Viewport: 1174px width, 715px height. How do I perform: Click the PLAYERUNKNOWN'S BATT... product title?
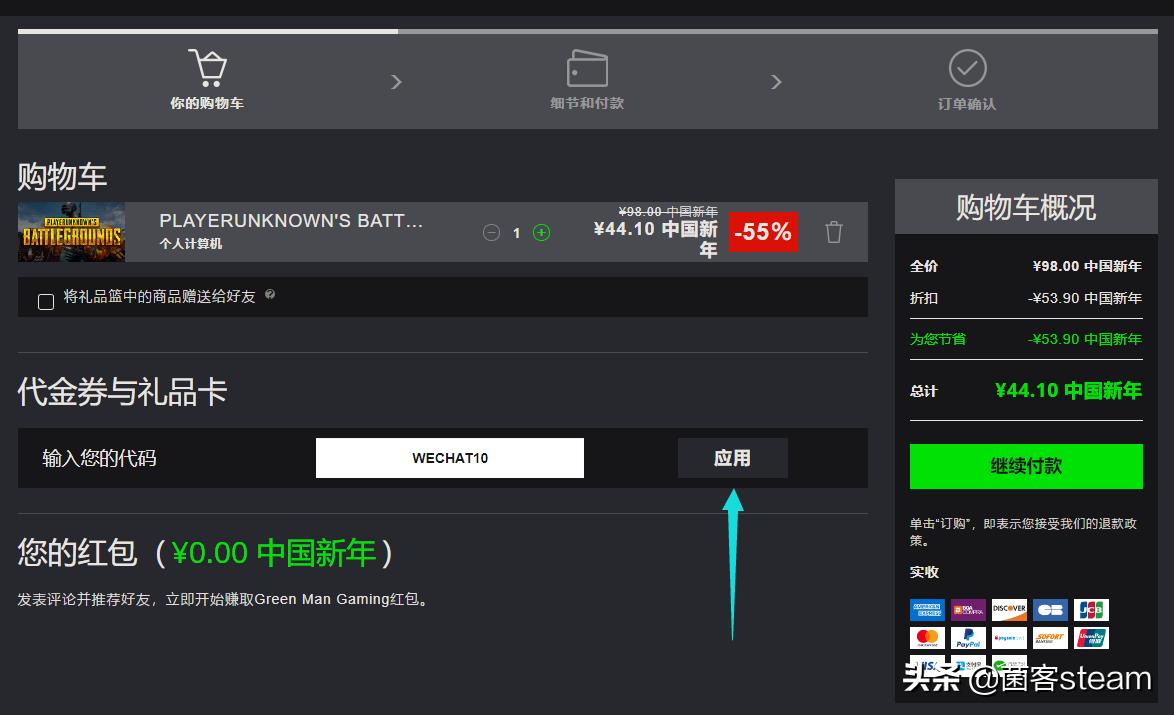(291, 221)
